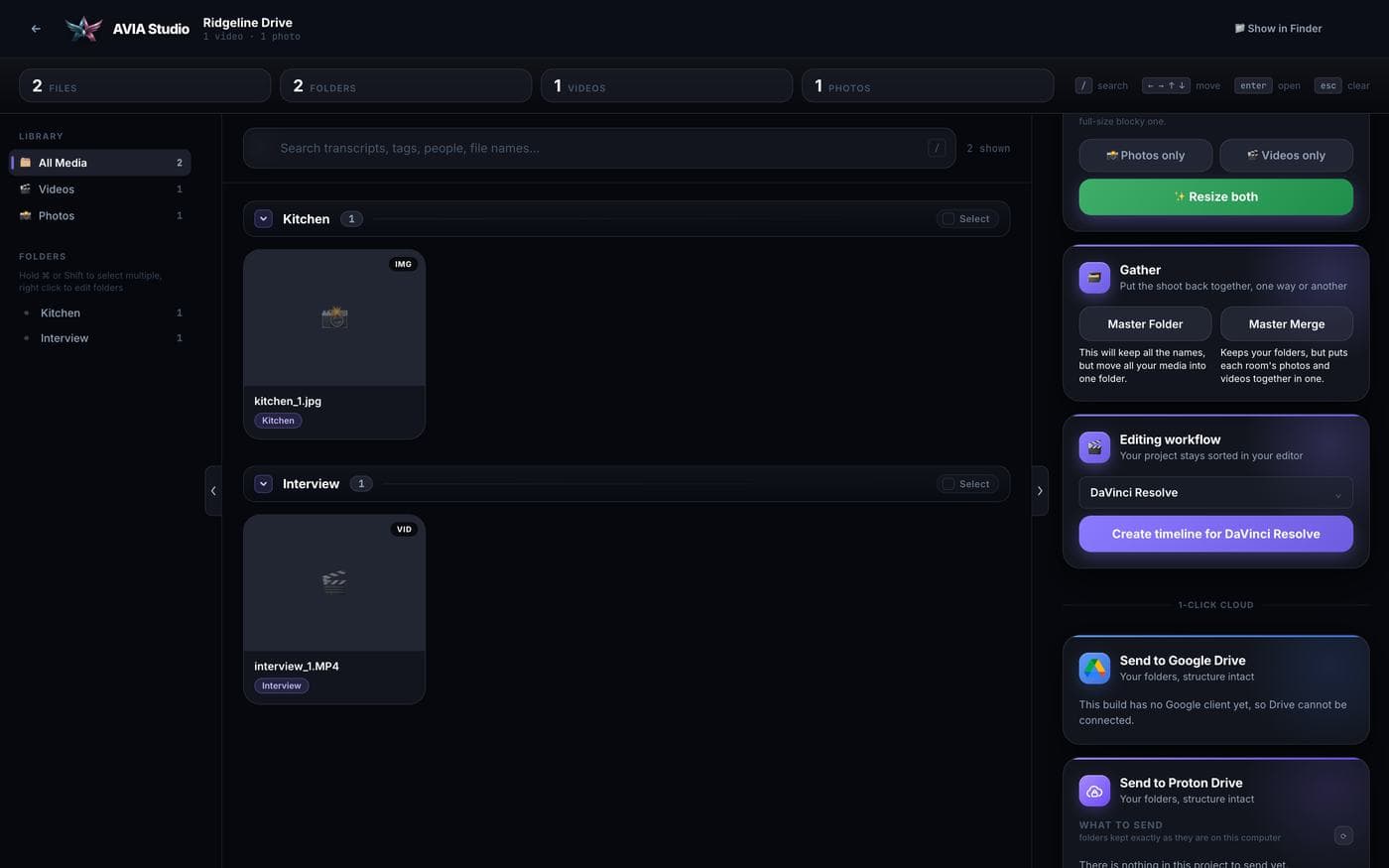The height and width of the screenshot is (868, 1389).
Task: Click the Gather card's purple icon
Action: click(1094, 278)
